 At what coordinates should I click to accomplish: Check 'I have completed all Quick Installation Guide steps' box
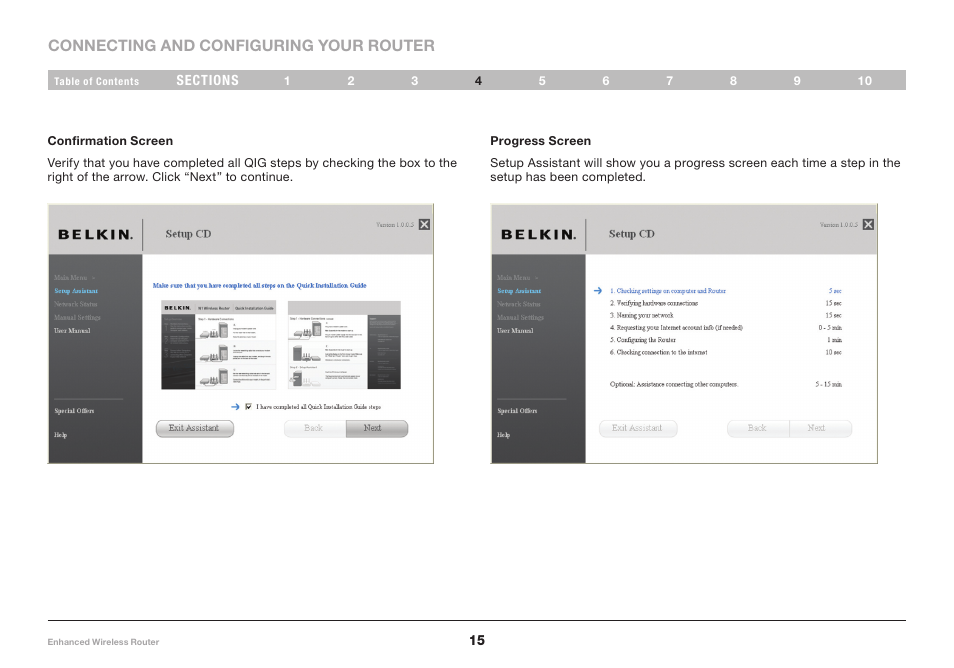coord(248,406)
